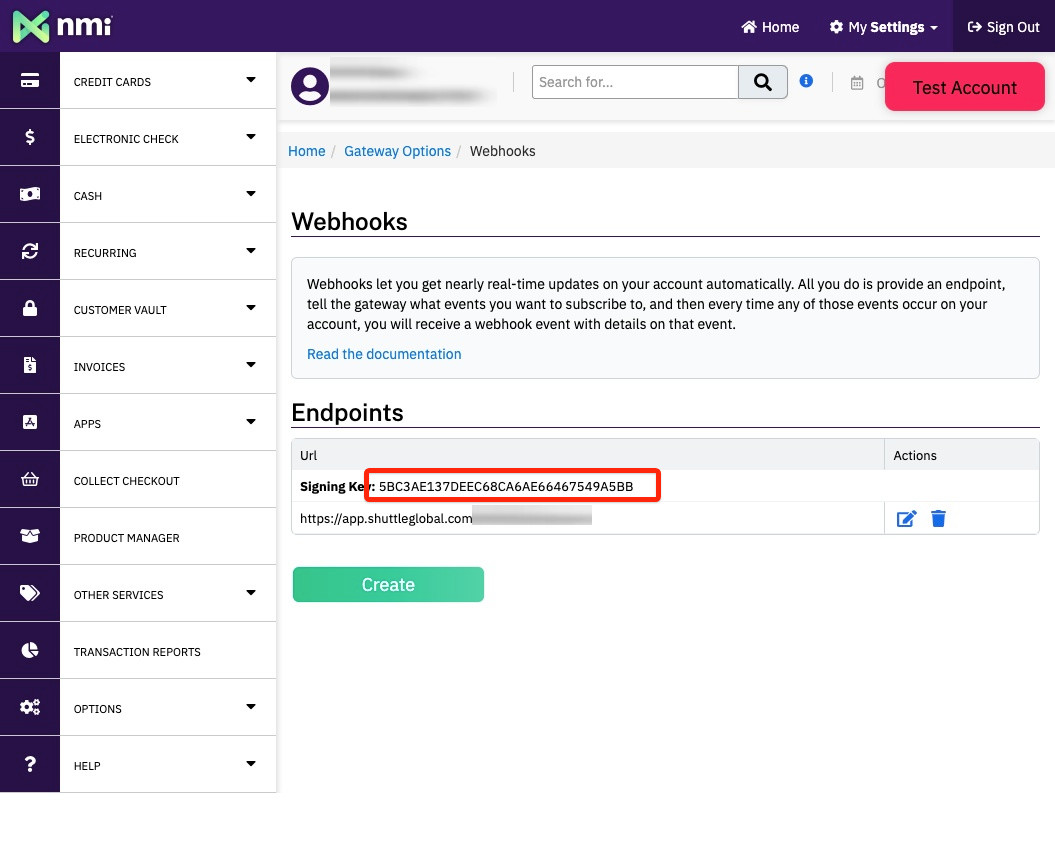Screen dimensions: 1055x851
Task: Expand the Electronic Check menu arrow
Action: 251,137
